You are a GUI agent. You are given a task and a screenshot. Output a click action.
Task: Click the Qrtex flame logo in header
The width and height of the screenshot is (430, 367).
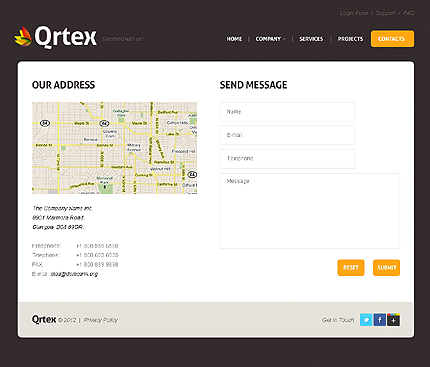tap(23, 36)
